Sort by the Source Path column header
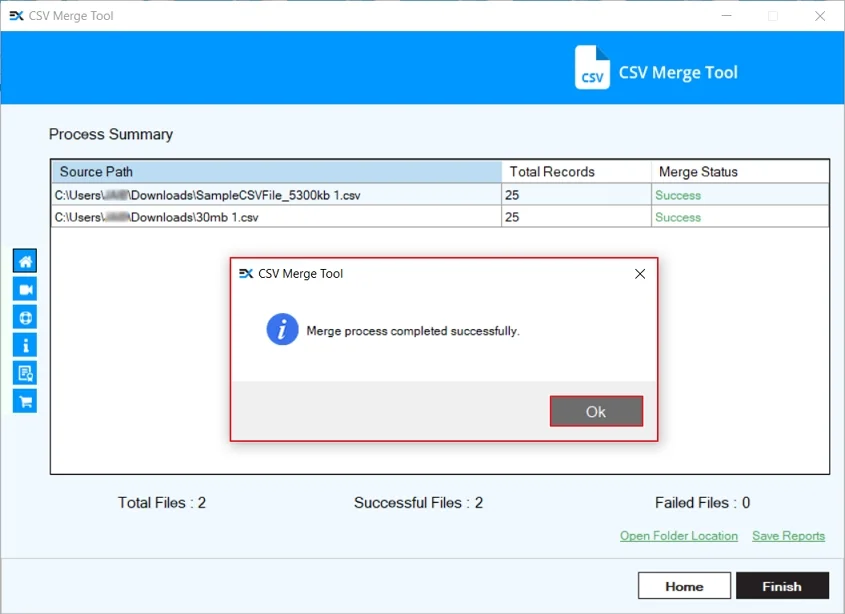This screenshot has width=845, height=614. (275, 171)
